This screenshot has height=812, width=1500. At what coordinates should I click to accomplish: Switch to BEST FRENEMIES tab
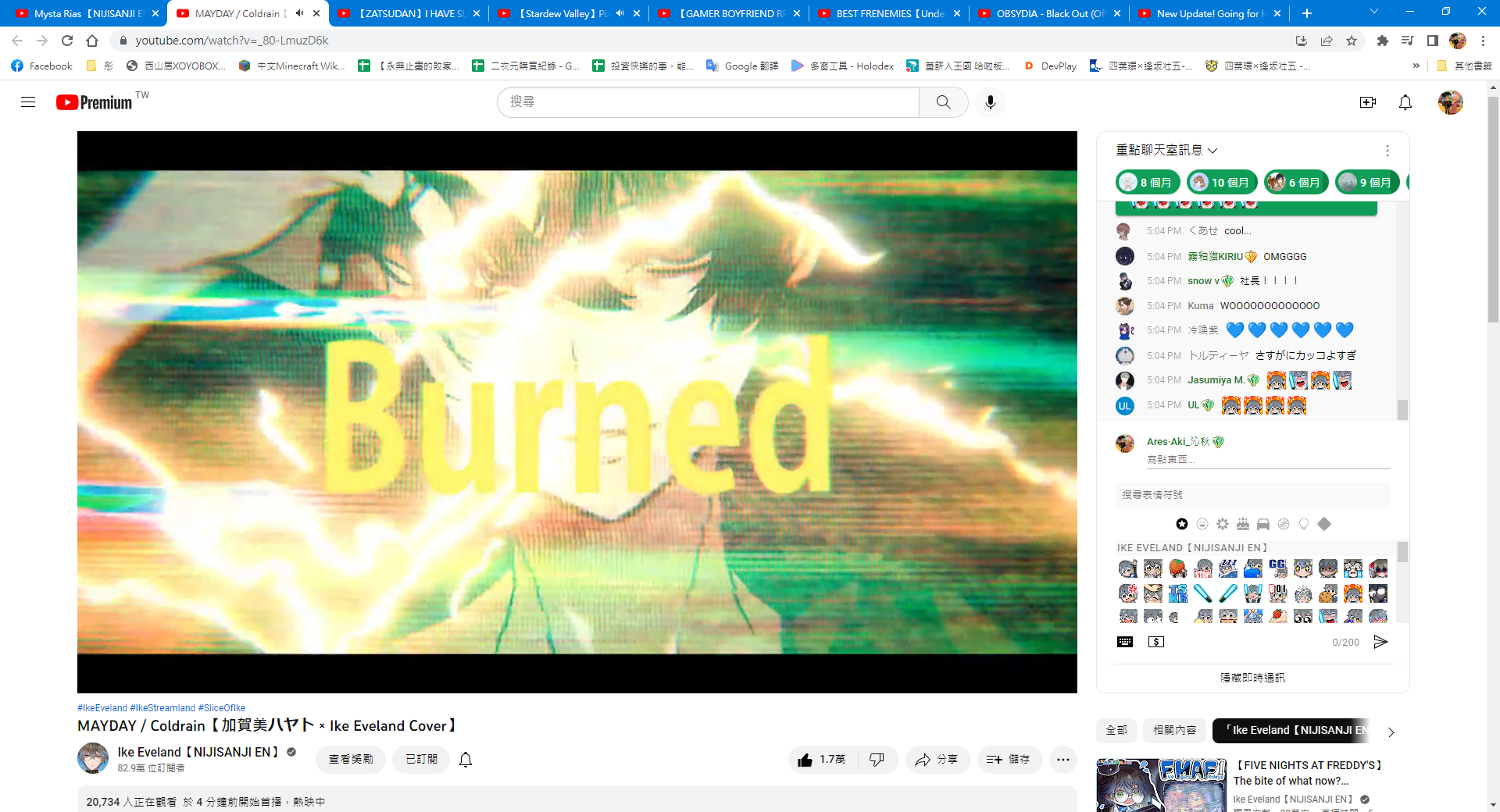[x=889, y=13]
